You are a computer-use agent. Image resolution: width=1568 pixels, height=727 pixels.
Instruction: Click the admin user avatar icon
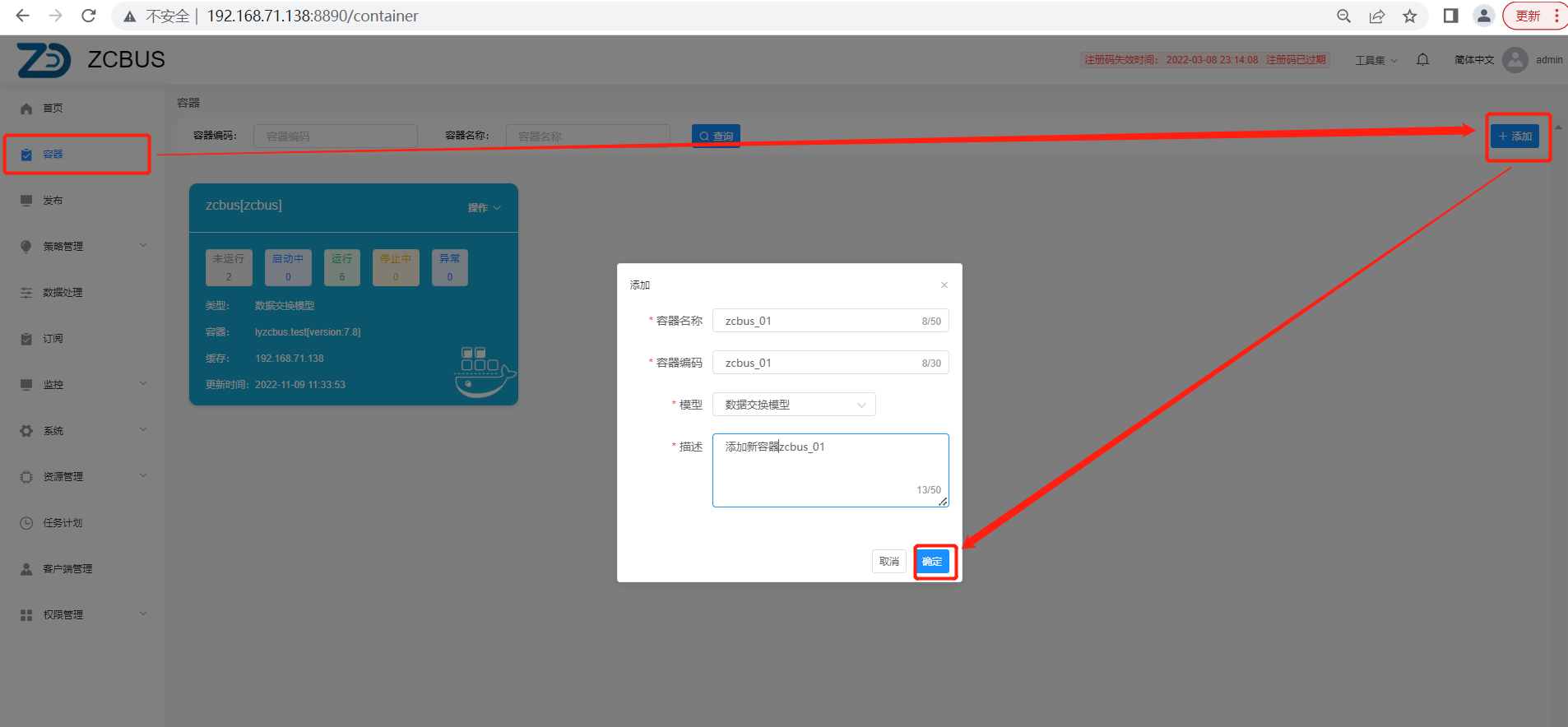pos(1515,59)
